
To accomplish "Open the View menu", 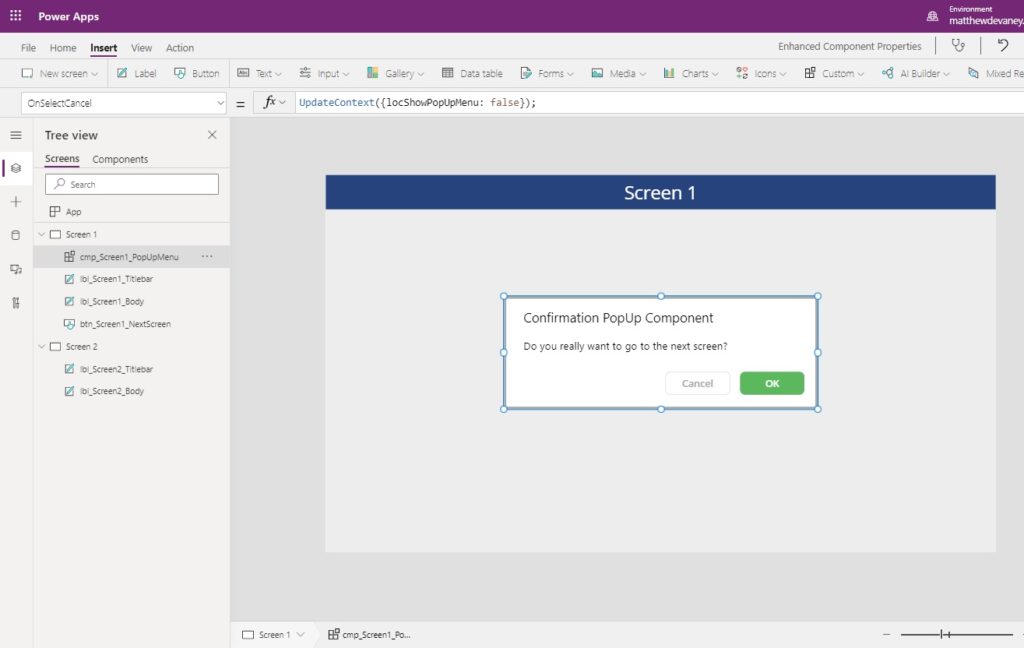I will click(x=141, y=48).
